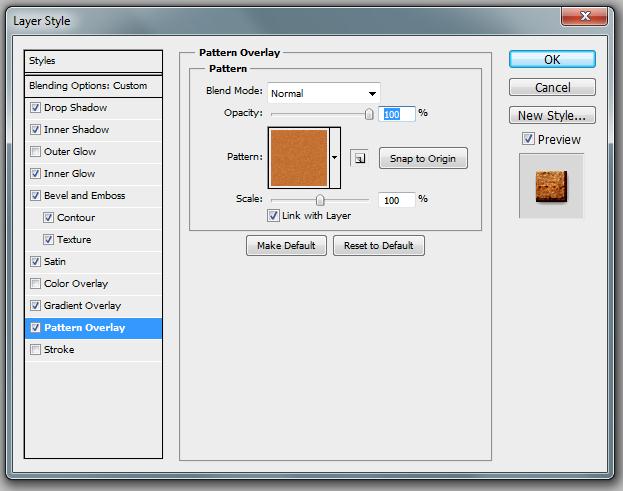Enable the Outer Glow checkbox
623x491 pixels.
tap(36, 152)
